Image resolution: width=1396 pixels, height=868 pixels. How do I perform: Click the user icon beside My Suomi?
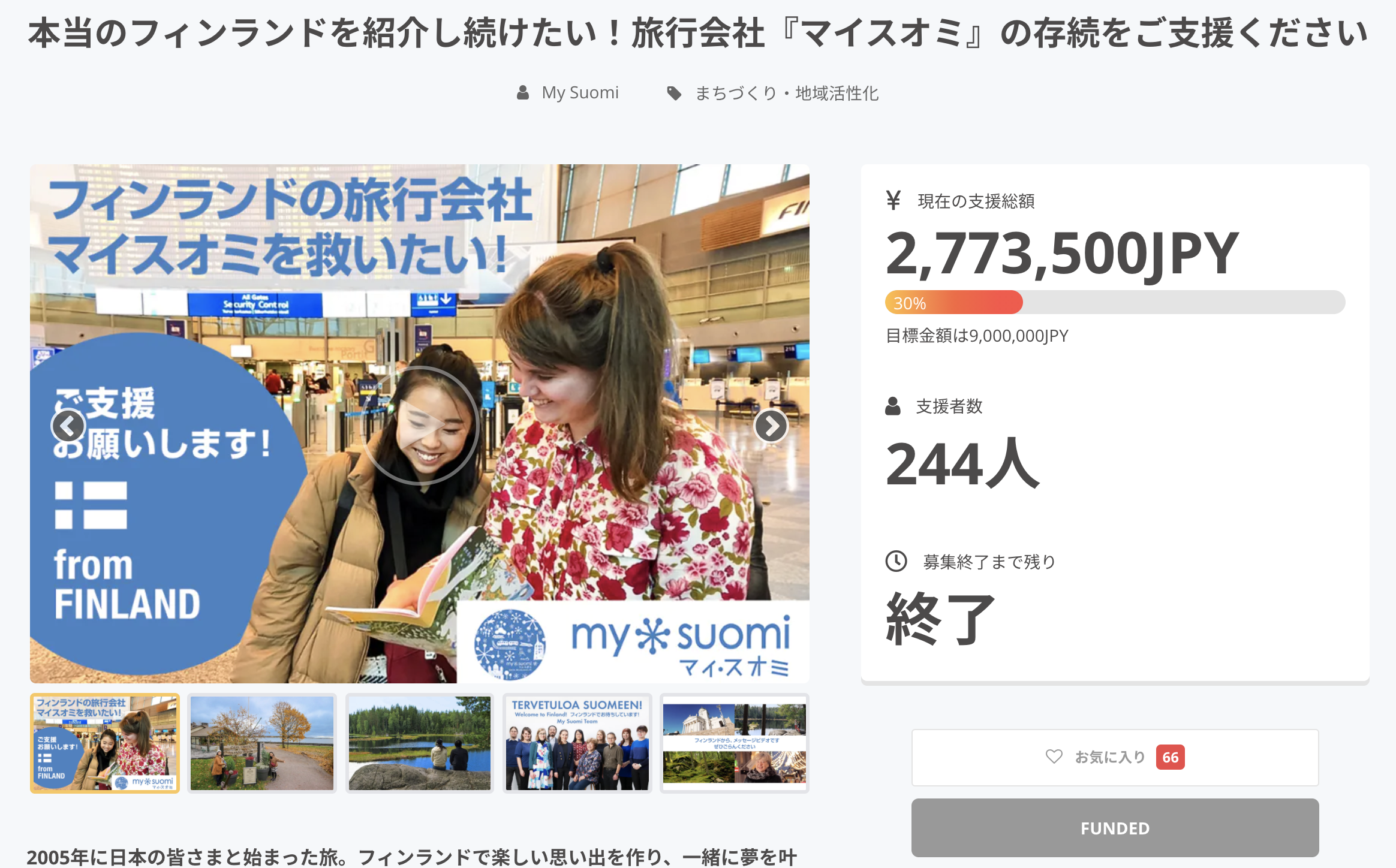523,93
